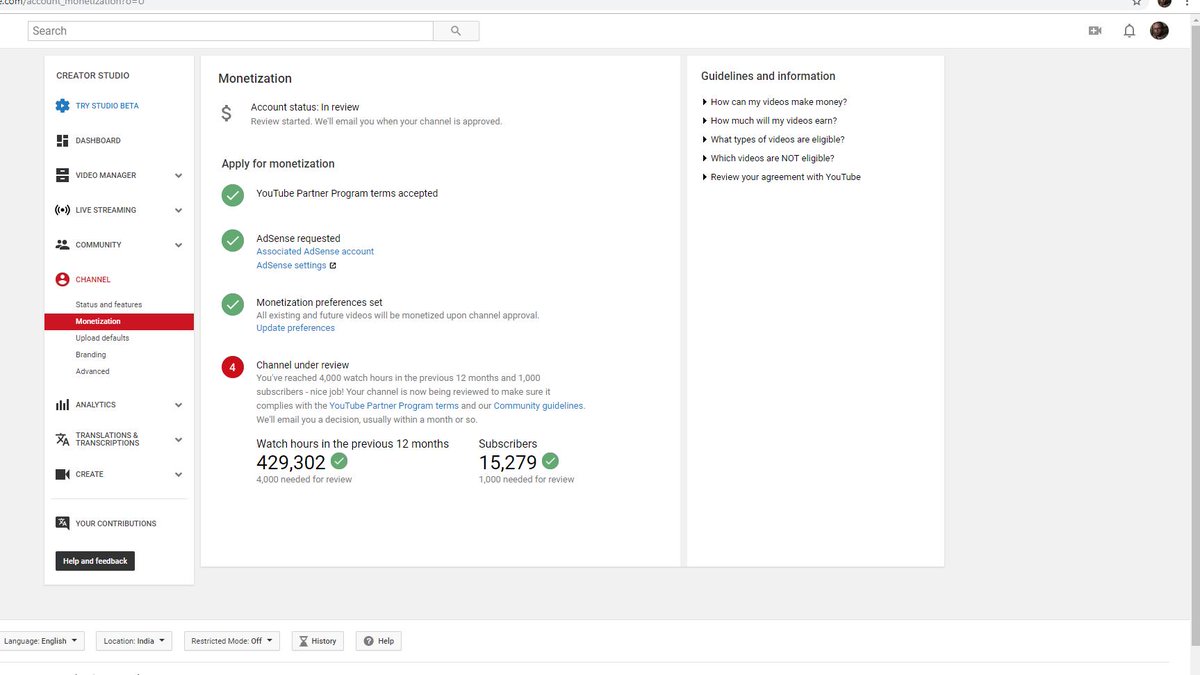Open the Community guidelines link
The width and height of the screenshot is (1200, 675).
(538, 406)
